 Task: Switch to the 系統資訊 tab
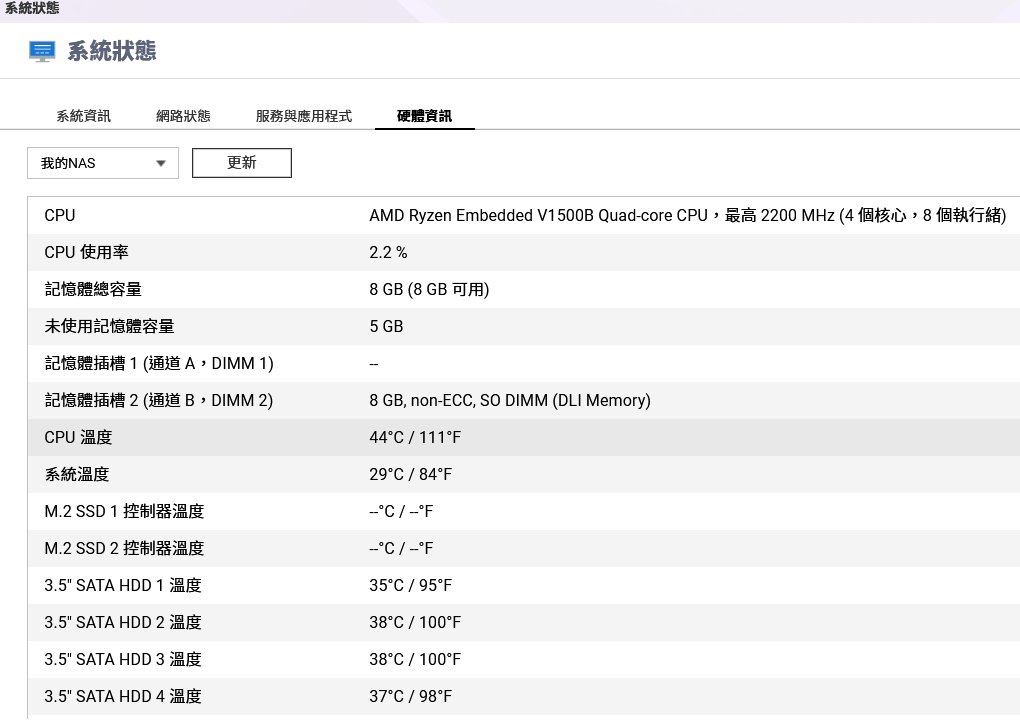point(83,116)
